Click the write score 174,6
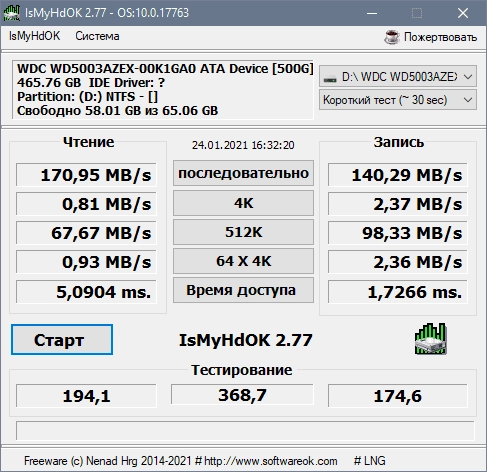 [x=398, y=396]
